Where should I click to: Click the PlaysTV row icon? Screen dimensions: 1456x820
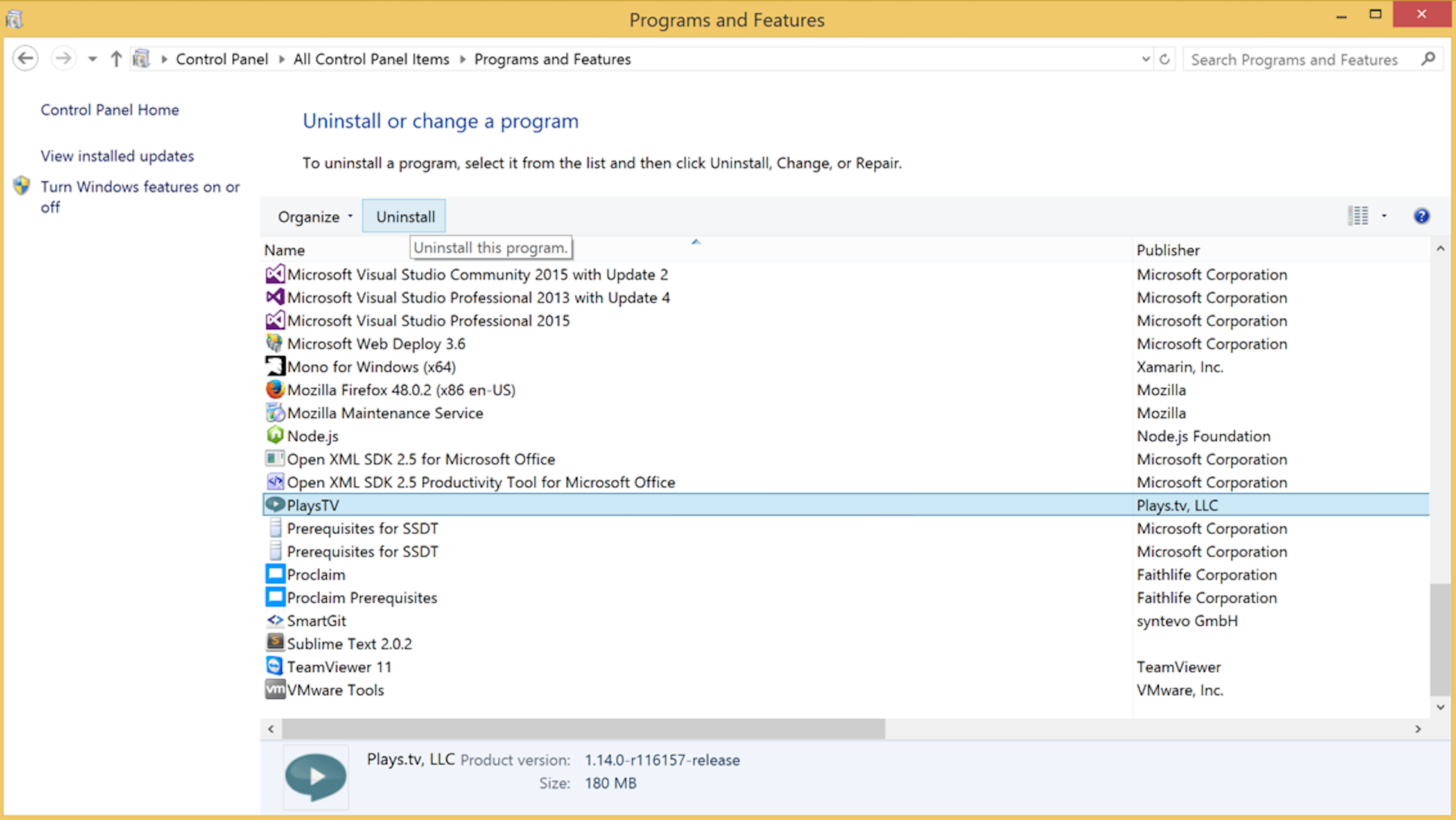click(x=275, y=505)
